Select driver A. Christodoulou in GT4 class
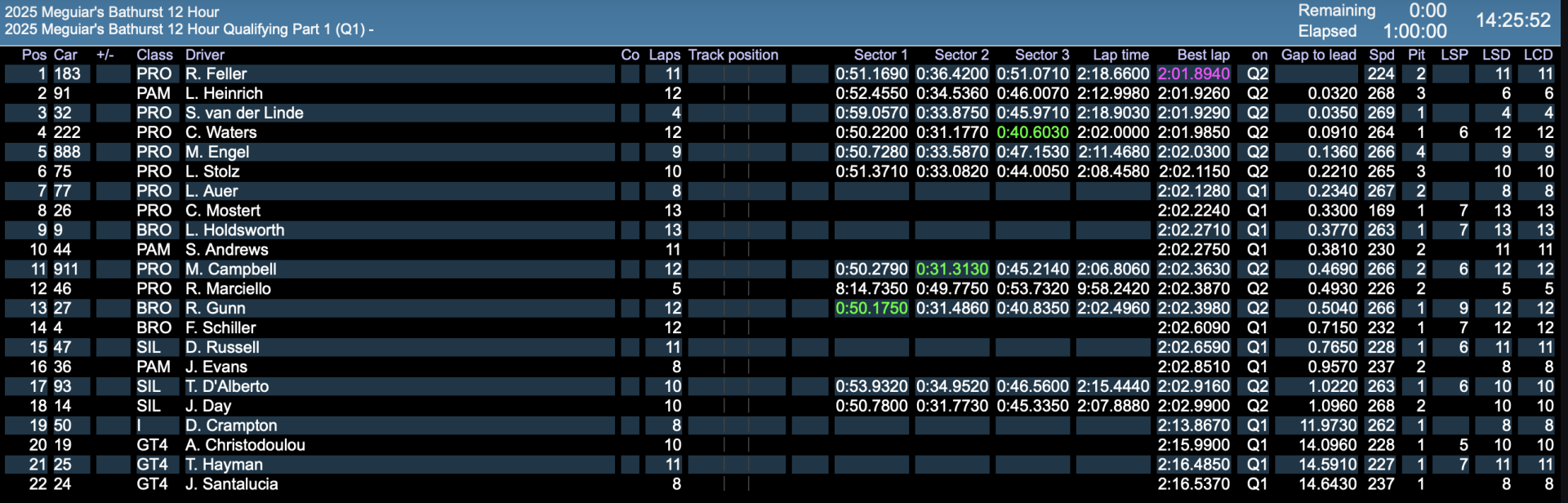Viewport: 1568px width, 503px height. 245,445
